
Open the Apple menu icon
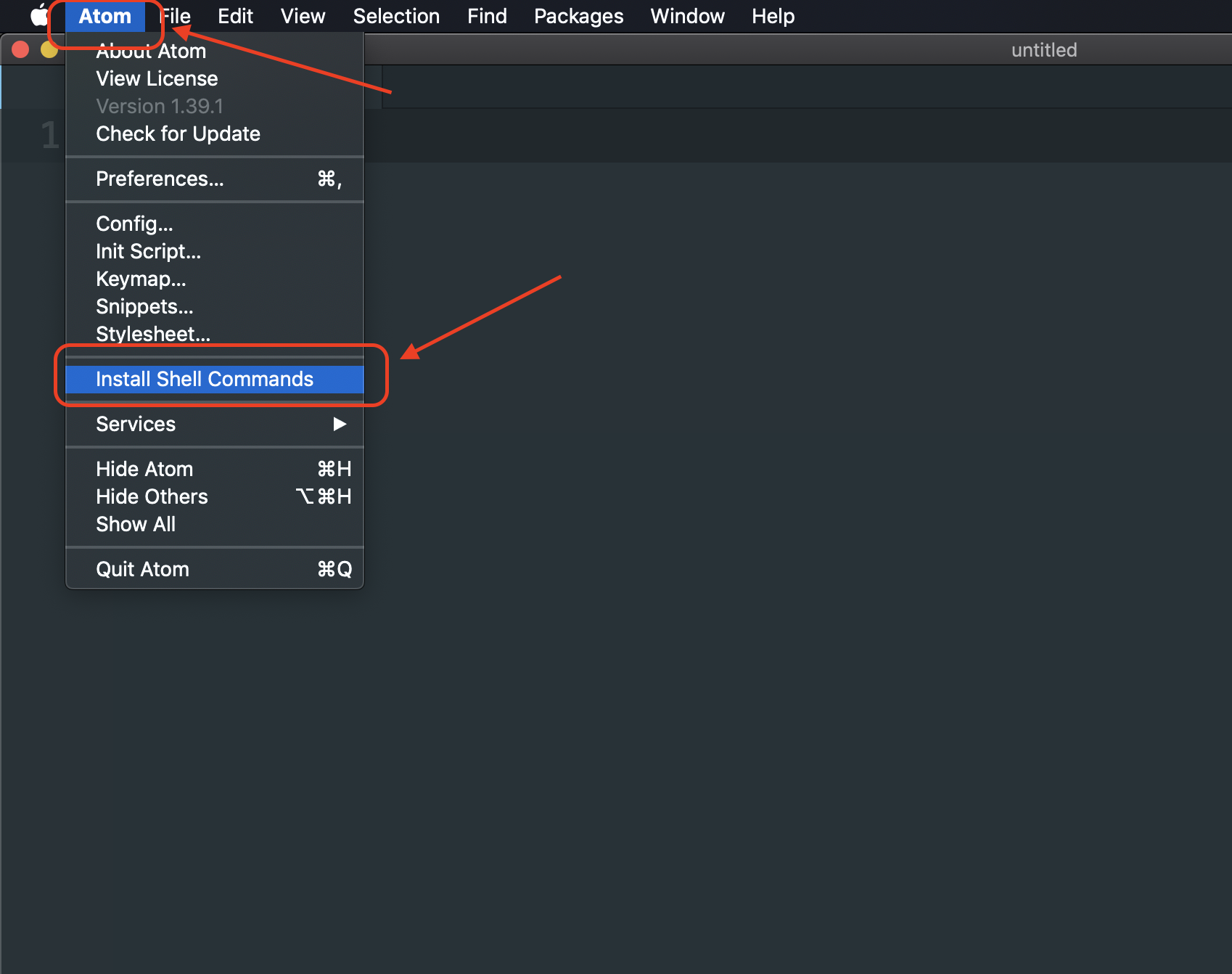[39, 15]
